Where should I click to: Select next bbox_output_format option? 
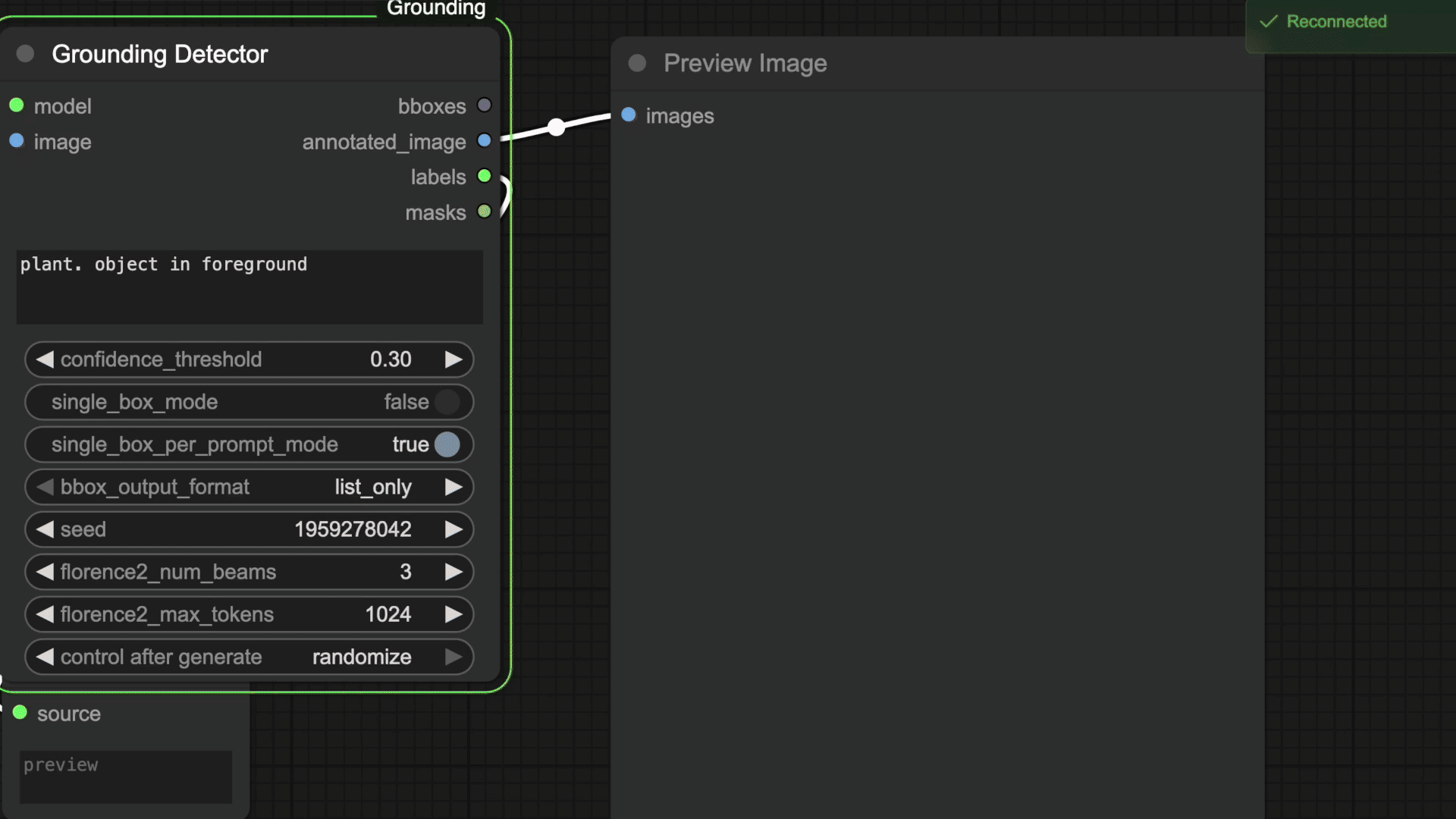pos(453,487)
